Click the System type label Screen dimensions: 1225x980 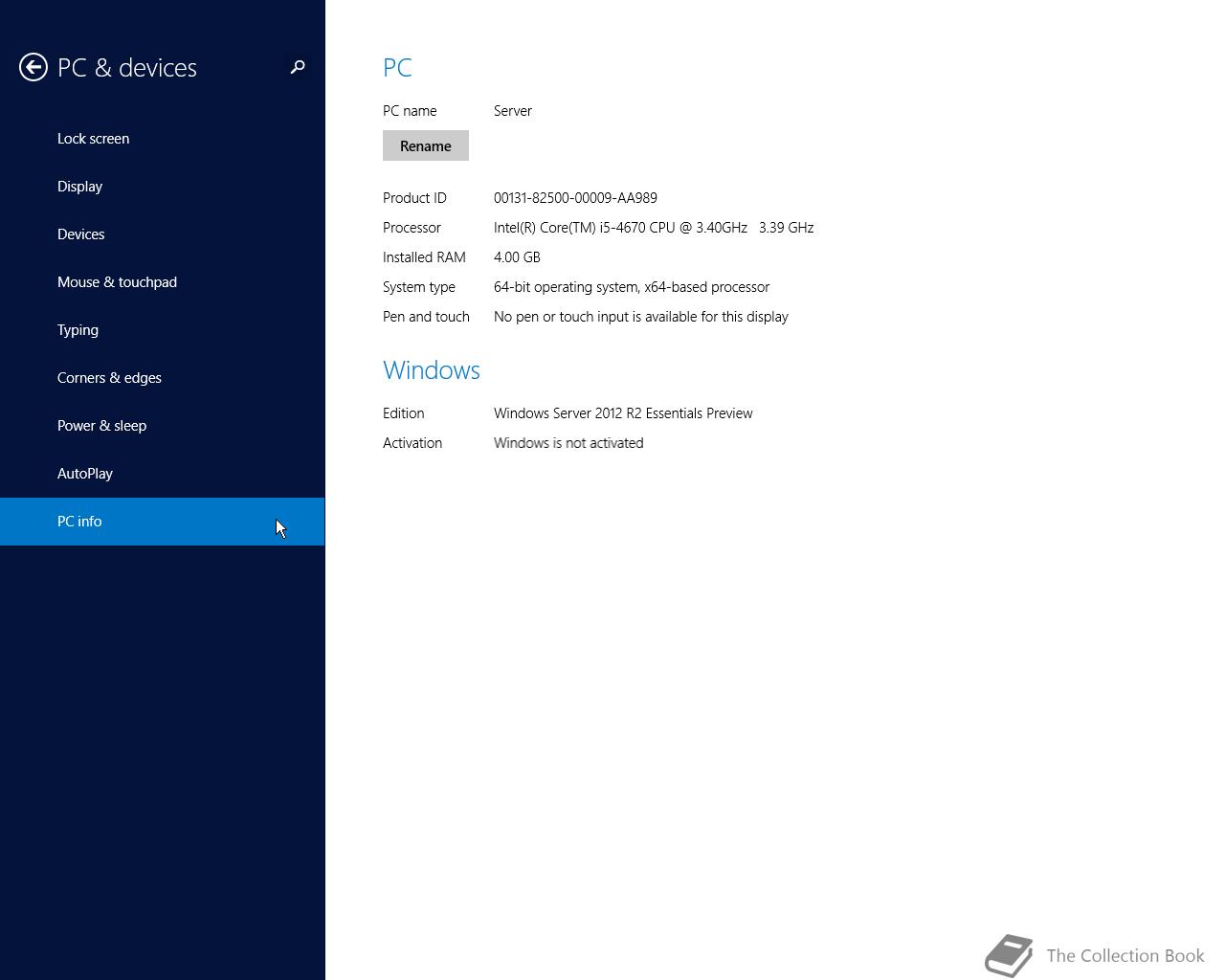[419, 287]
